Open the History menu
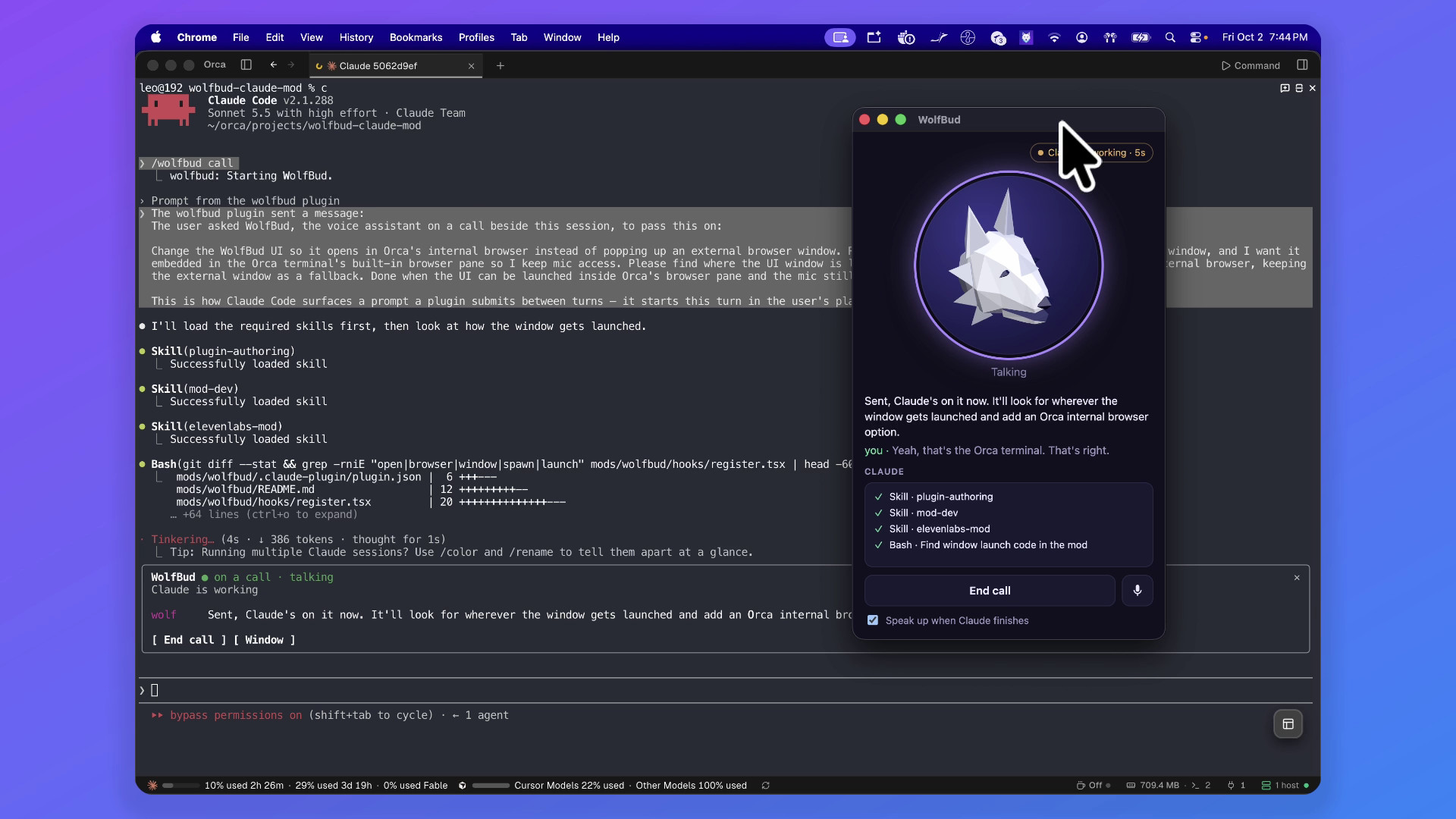The image size is (1456, 819). pos(356,37)
